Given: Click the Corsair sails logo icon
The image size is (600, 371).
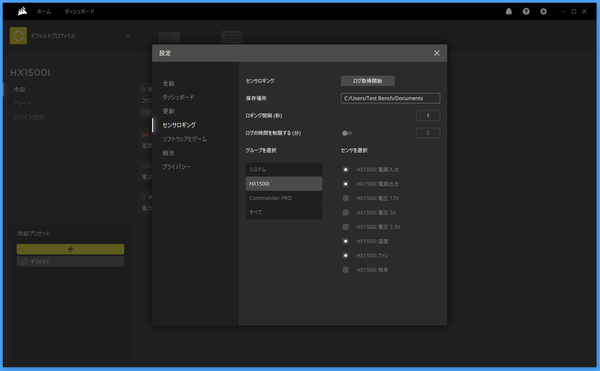Looking at the screenshot, I should click(22, 11).
